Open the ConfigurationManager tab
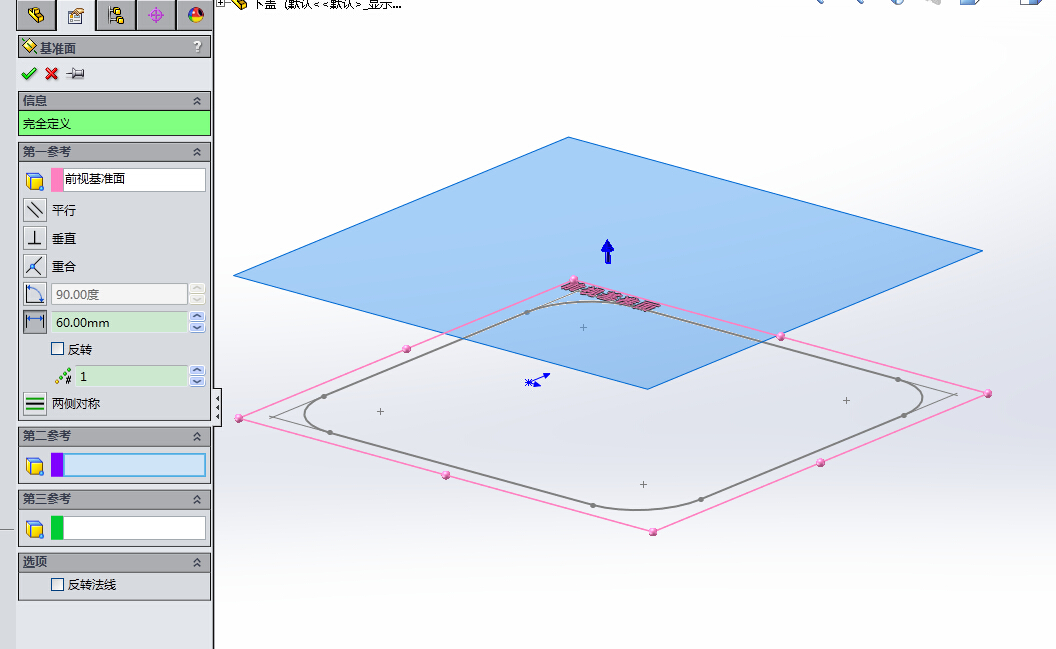Screen dimensions: 1056x649 point(116,15)
